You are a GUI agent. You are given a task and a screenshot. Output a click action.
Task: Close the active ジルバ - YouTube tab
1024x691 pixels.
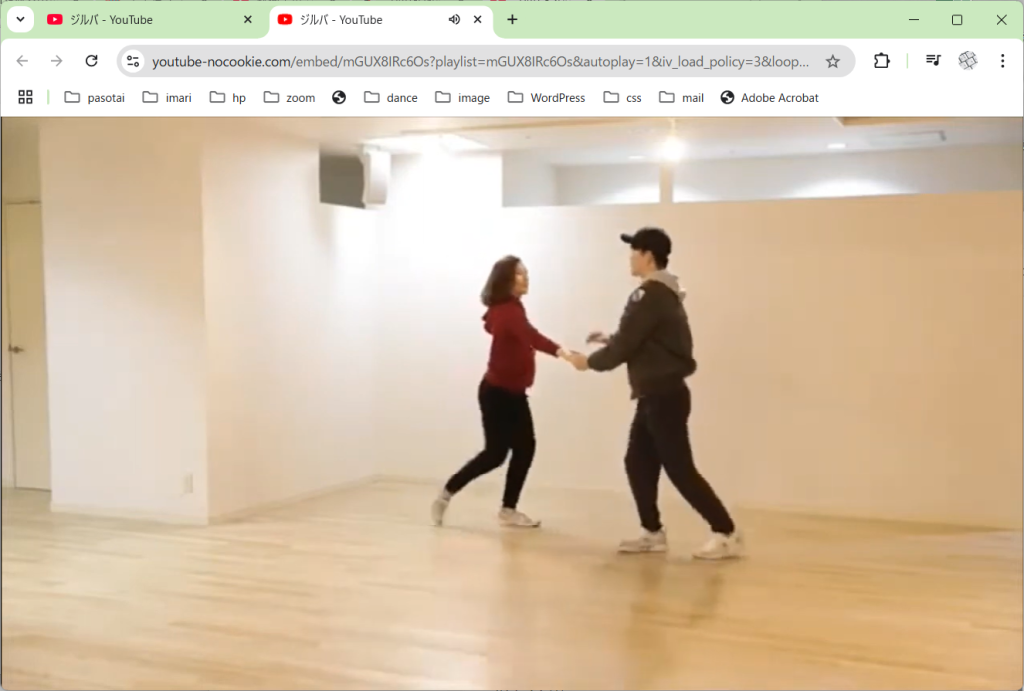477,20
